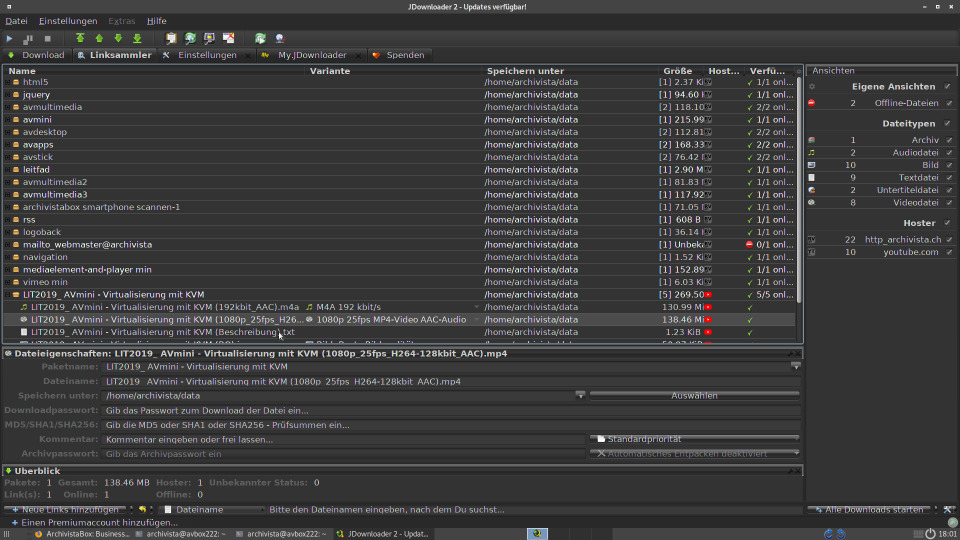Stop all downloads with the stop icon
960x540 pixels.
pos(48,39)
